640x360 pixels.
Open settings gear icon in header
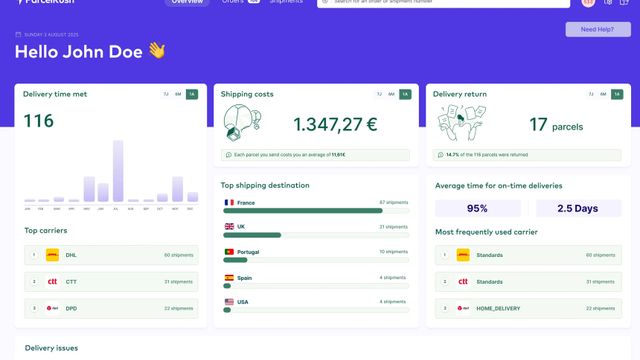[608, 2]
